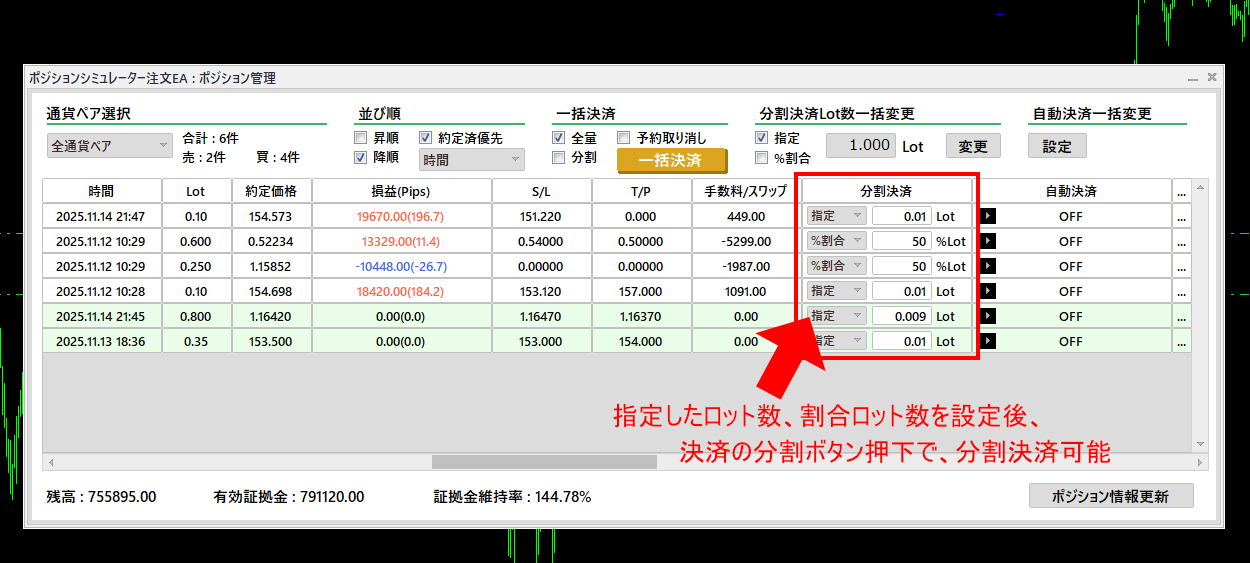
Task: Click the ポジション情報更新 button
Action: click(x=1110, y=497)
